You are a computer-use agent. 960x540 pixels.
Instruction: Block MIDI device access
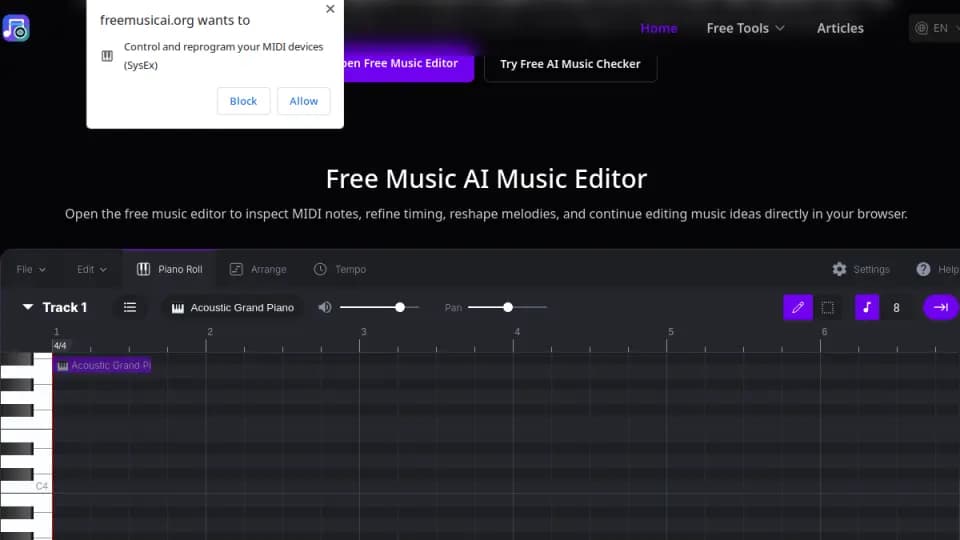point(243,101)
